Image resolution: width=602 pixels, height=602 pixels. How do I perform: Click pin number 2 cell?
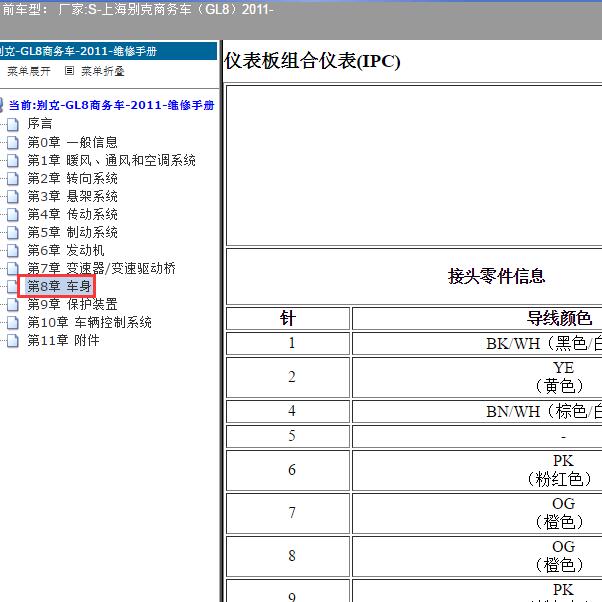click(x=288, y=377)
